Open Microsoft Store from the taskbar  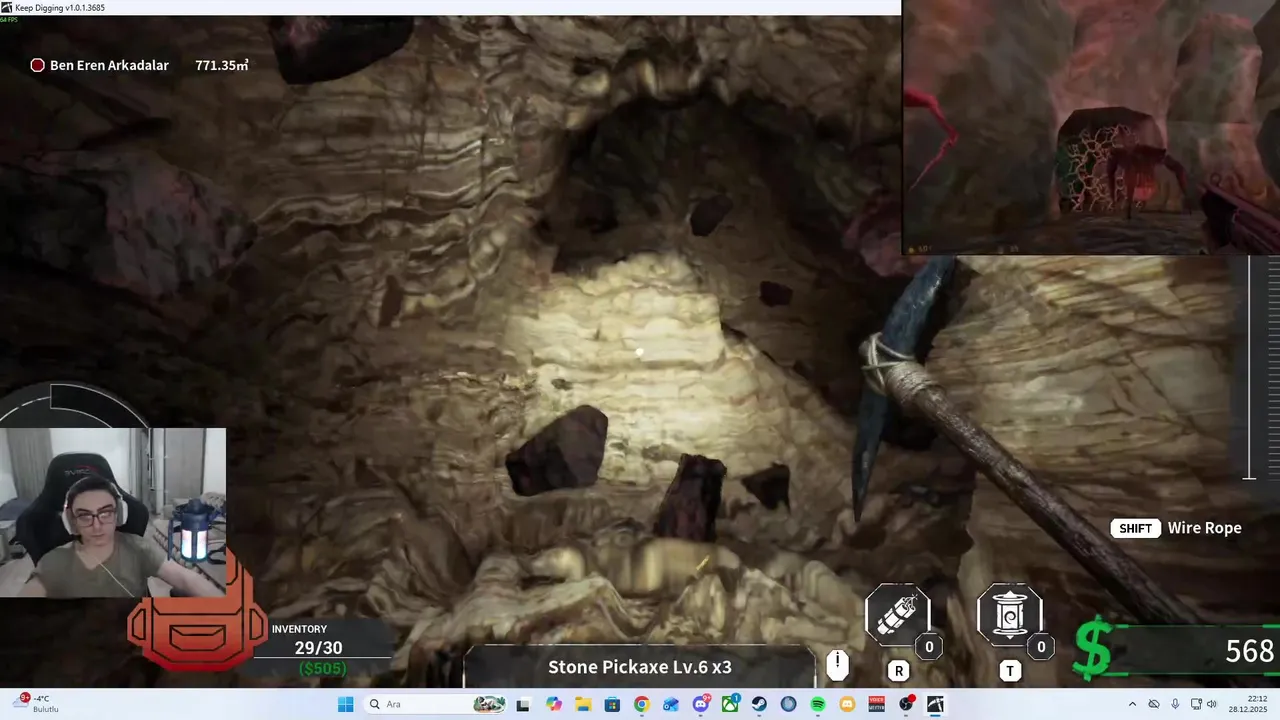pyautogui.click(x=612, y=704)
